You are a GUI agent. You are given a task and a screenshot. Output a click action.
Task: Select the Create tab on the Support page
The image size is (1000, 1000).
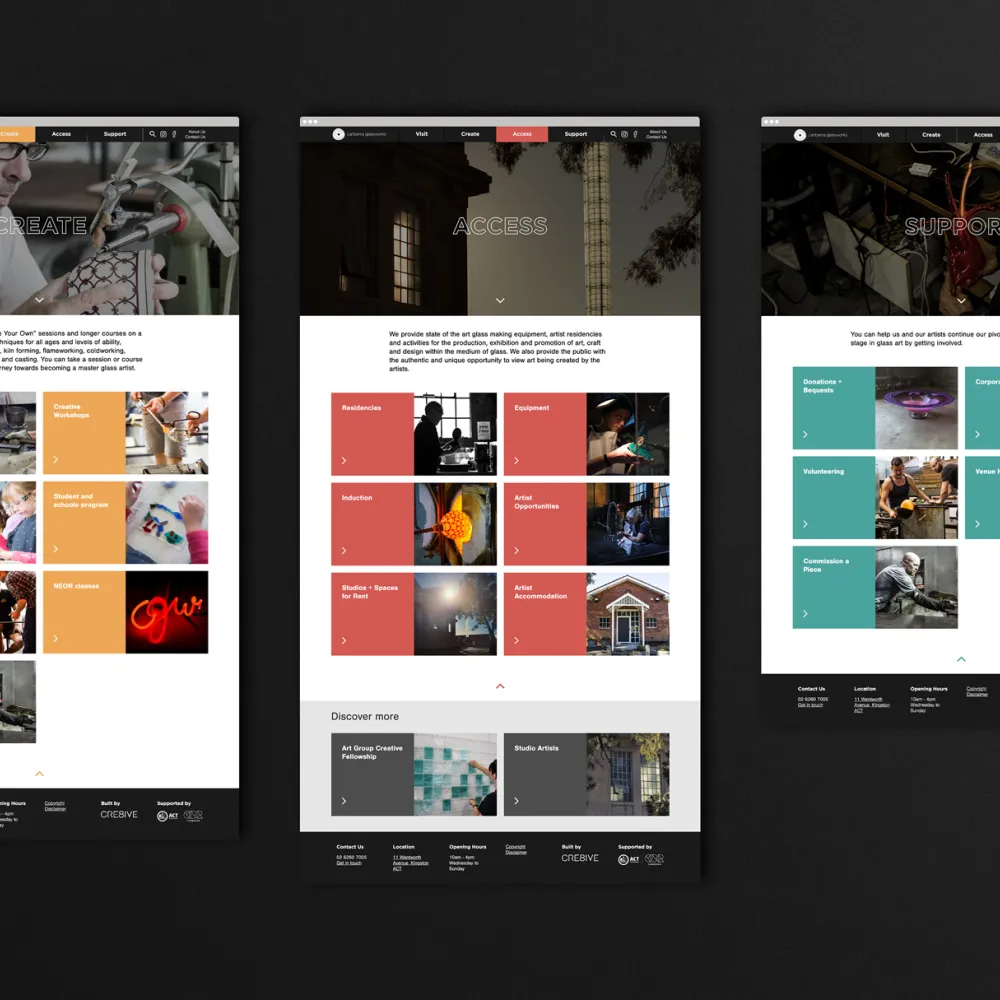tap(931, 135)
